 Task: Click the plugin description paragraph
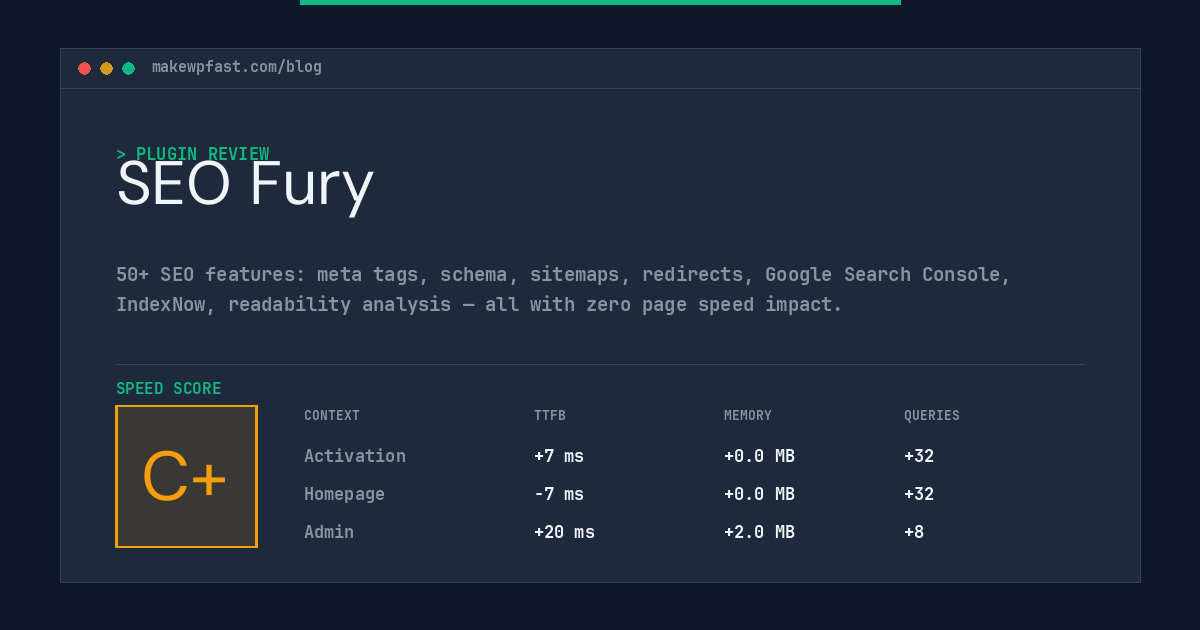coord(563,289)
